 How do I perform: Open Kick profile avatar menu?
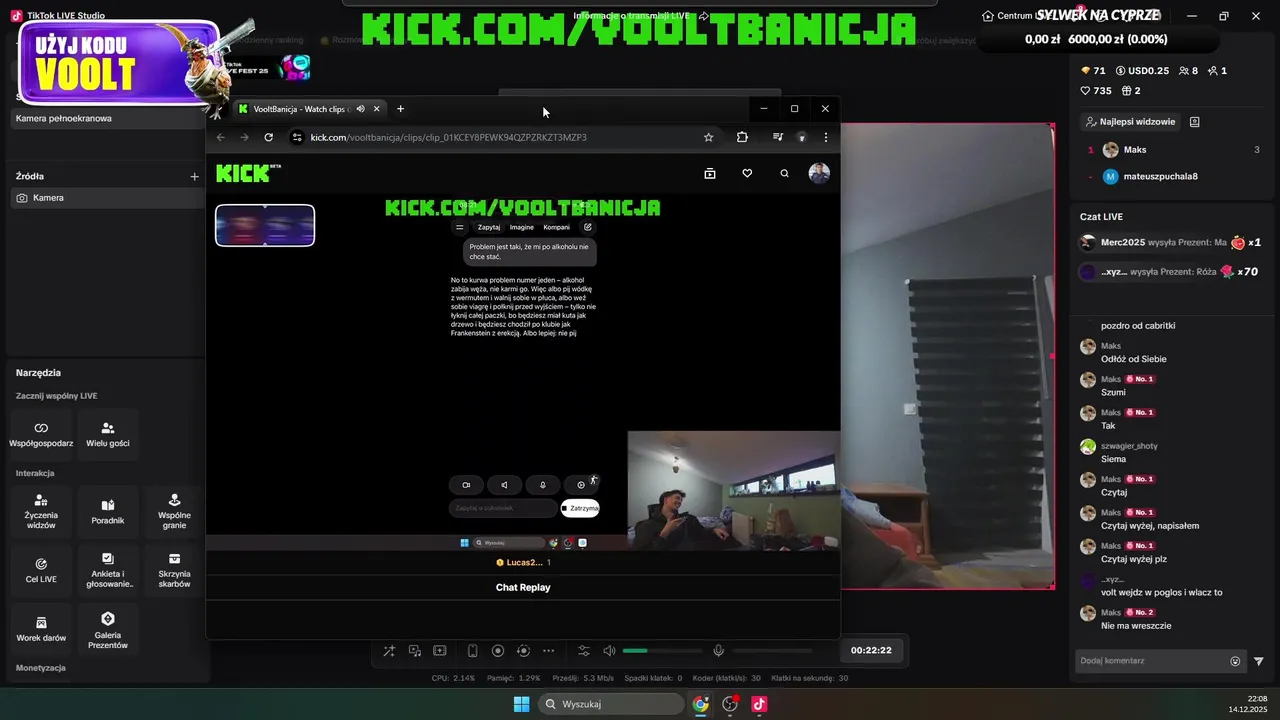point(819,173)
